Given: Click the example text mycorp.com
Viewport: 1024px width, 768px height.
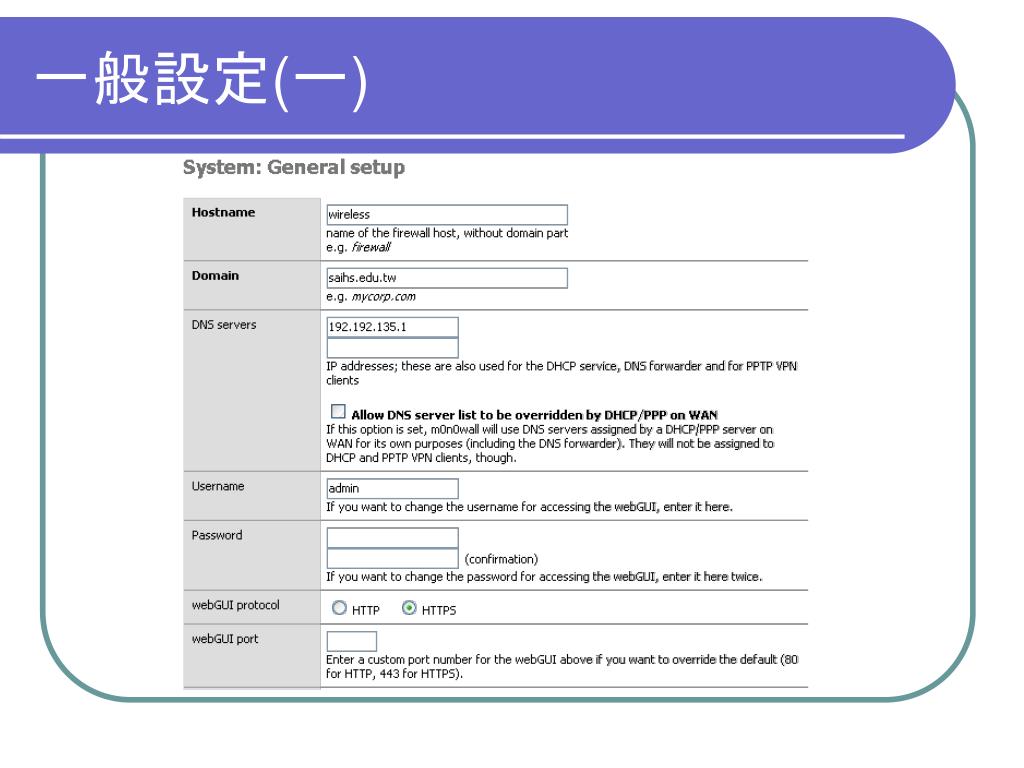Looking at the screenshot, I should point(383,296).
